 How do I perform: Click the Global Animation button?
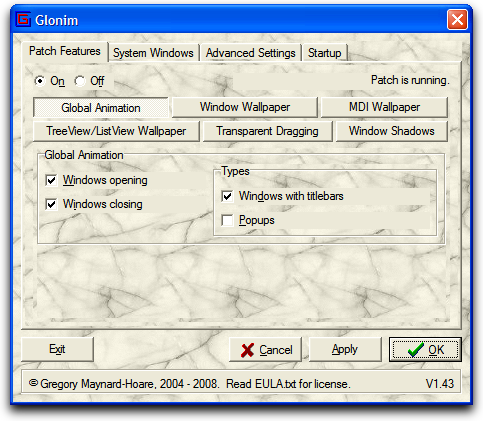101,108
